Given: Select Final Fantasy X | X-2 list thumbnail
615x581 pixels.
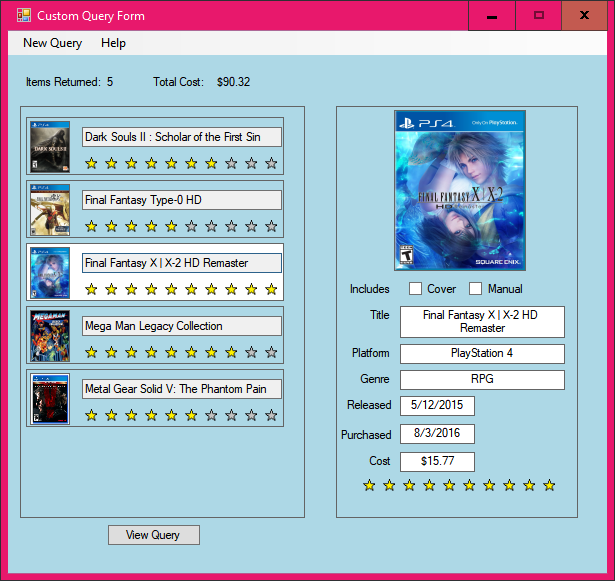Looking at the screenshot, I should pos(50,273).
